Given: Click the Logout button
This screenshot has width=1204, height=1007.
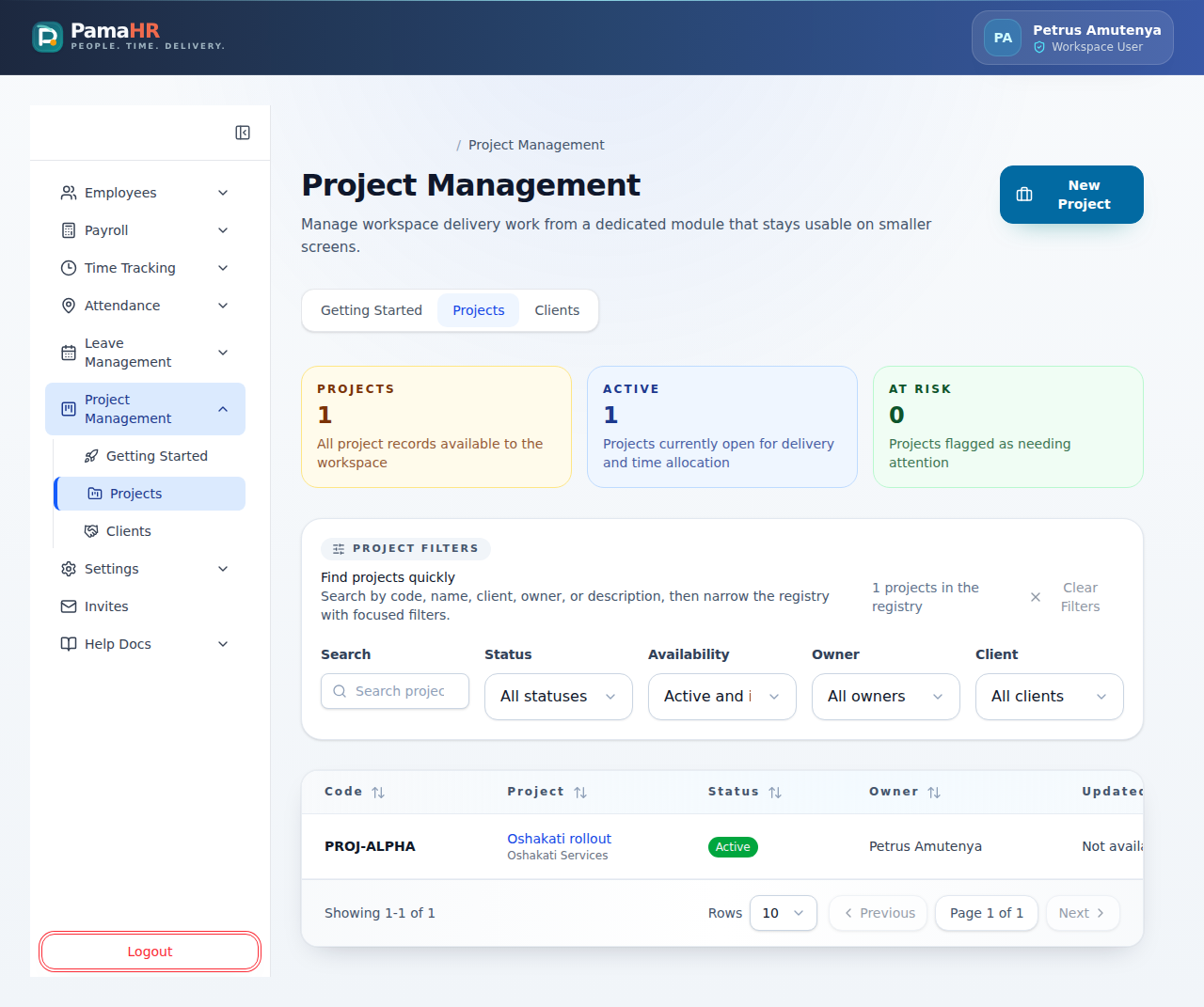Looking at the screenshot, I should click(150, 952).
